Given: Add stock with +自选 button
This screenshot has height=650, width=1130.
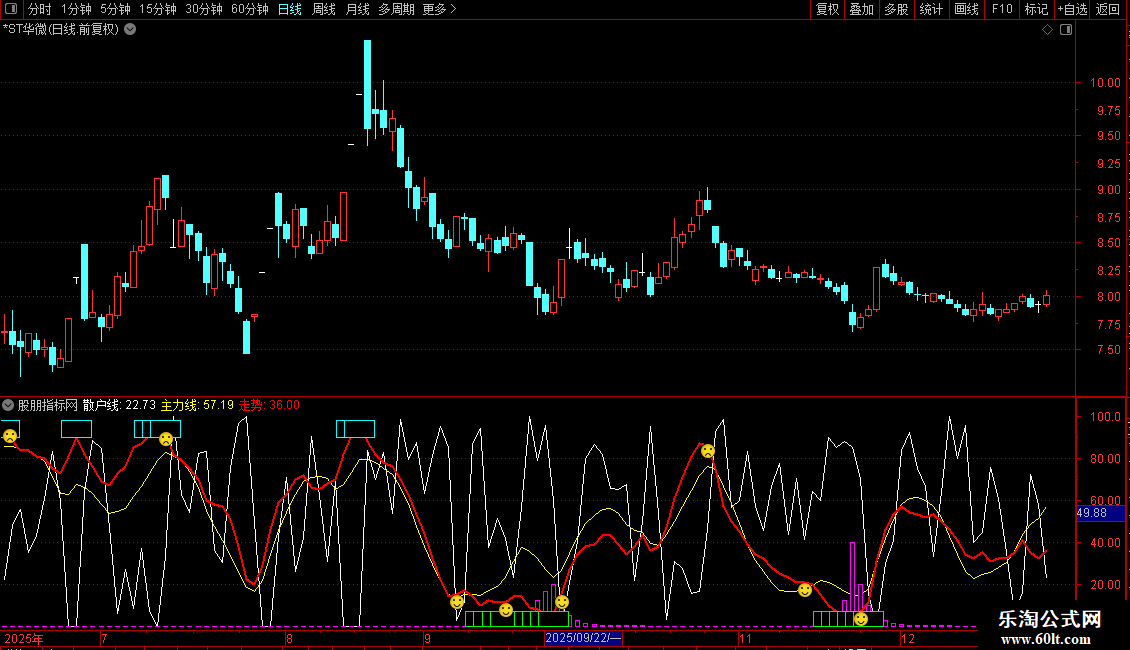Looking at the screenshot, I should tap(1072, 9).
